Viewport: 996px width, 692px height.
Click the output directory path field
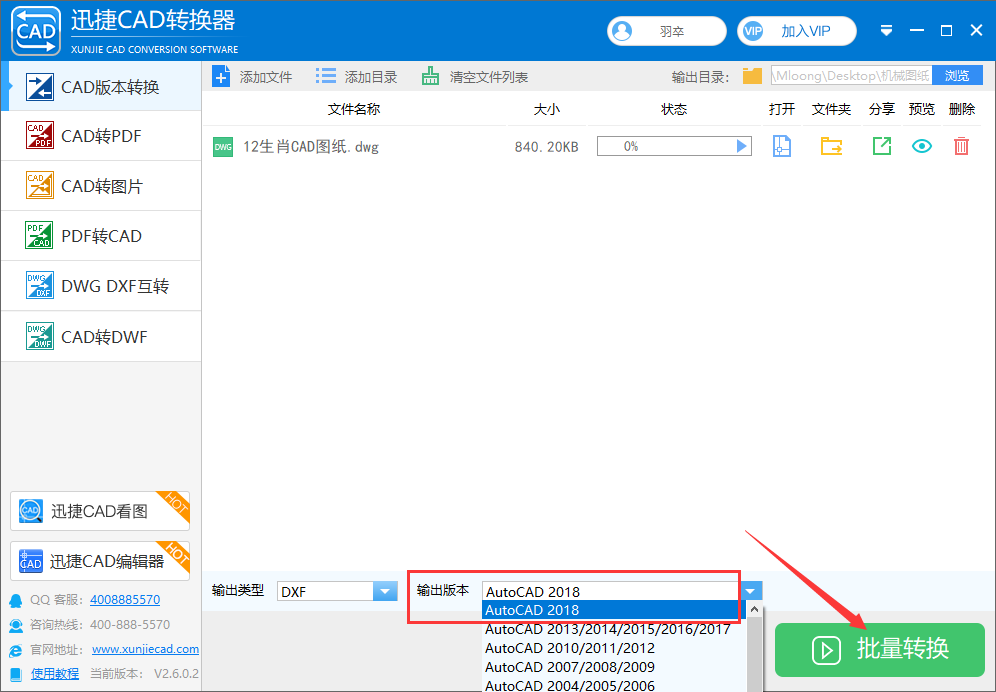click(x=851, y=76)
